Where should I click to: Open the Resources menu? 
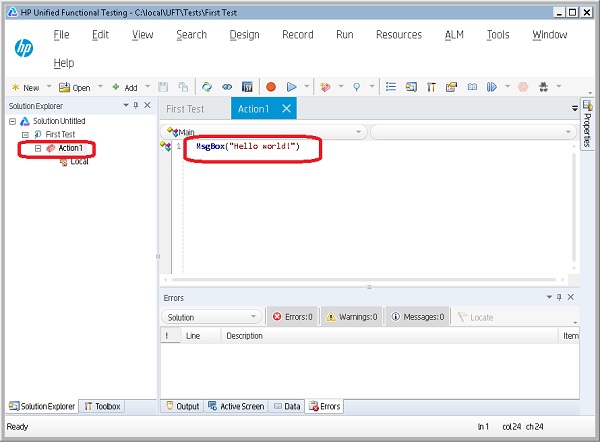click(399, 35)
